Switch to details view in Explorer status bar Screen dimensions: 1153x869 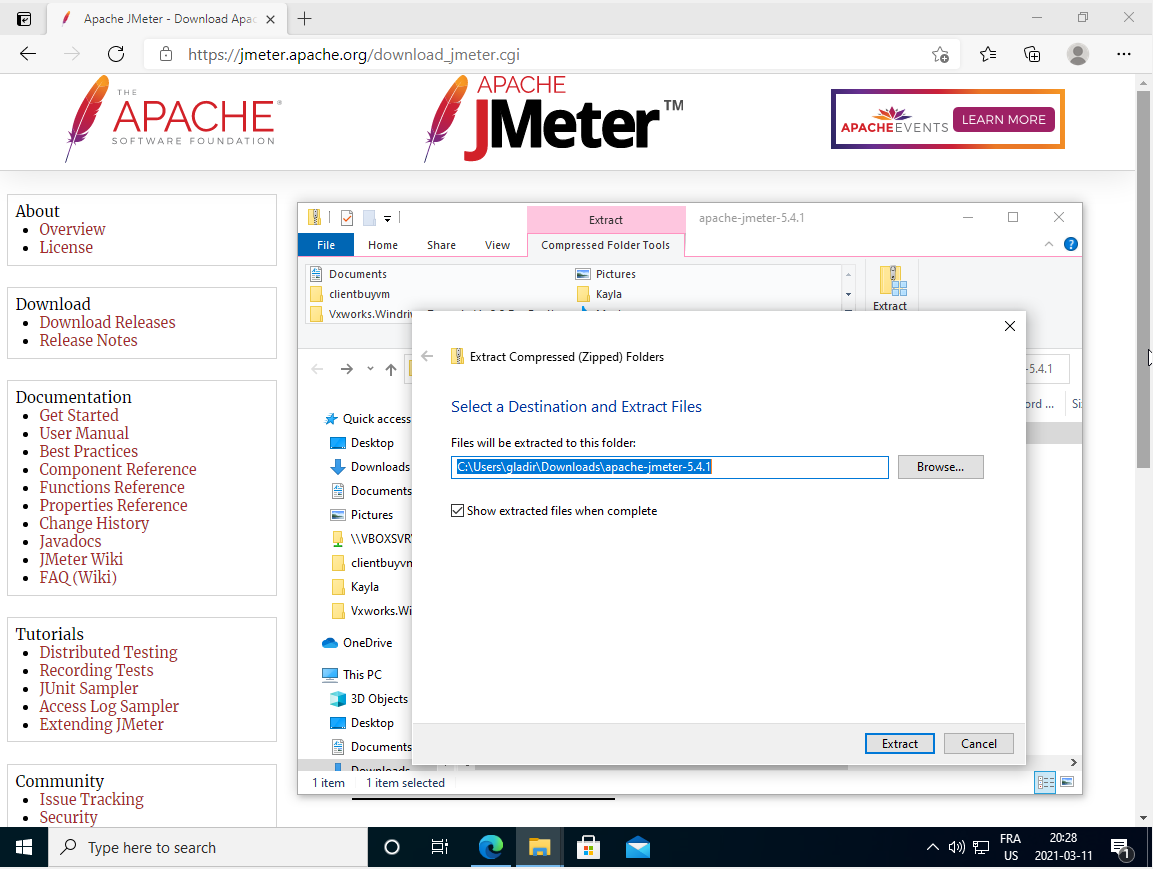point(1045,782)
